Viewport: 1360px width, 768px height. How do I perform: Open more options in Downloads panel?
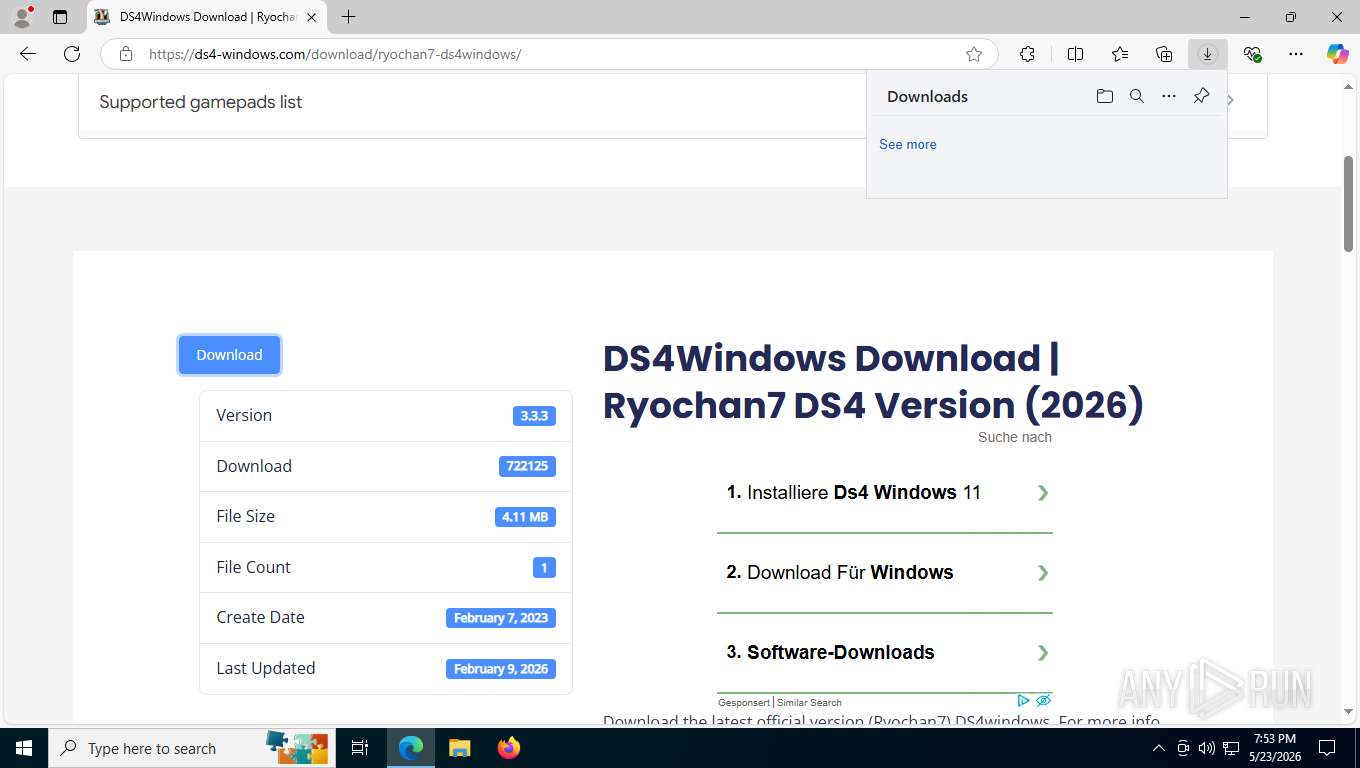(x=1169, y=96)
